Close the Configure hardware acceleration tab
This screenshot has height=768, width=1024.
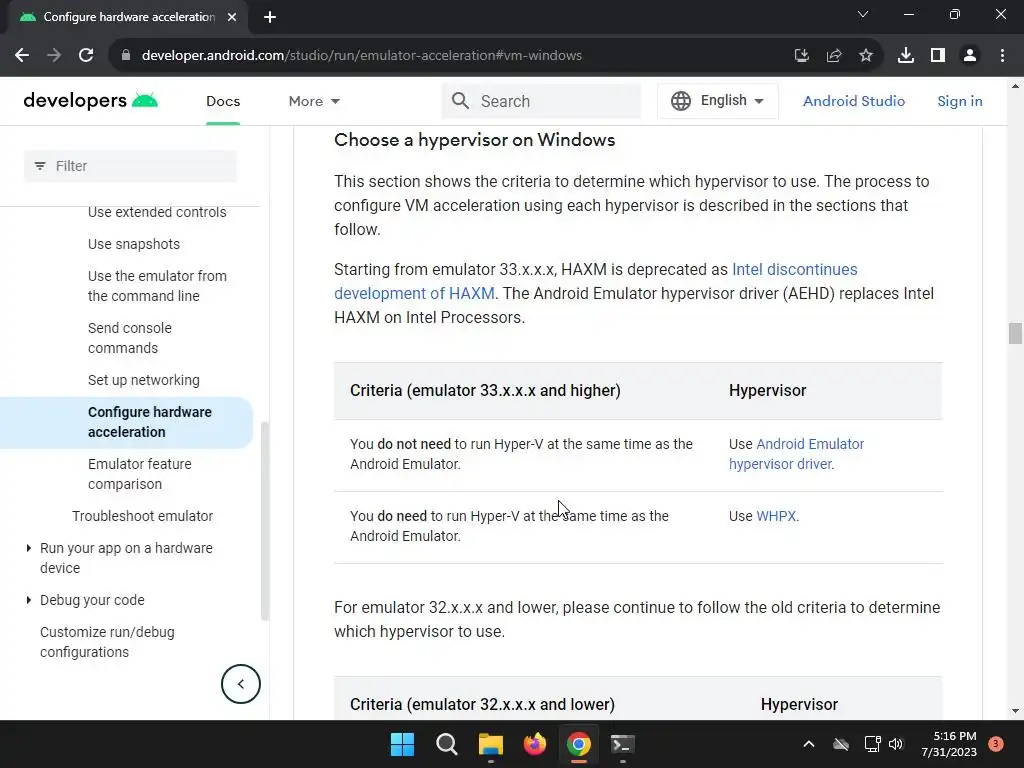point(232,17)
